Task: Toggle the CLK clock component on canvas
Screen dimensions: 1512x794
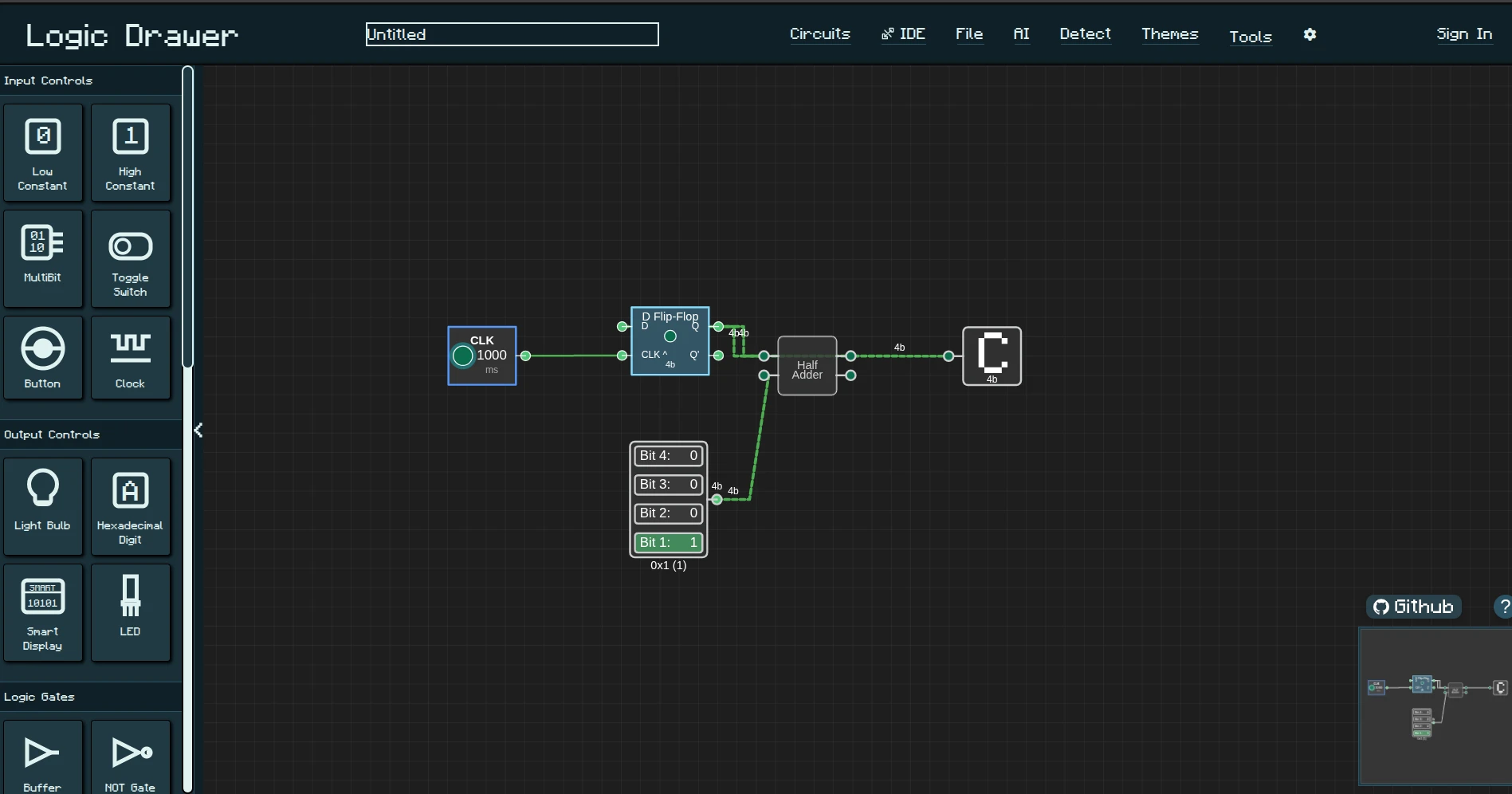Action: click(x=461, y=356)
